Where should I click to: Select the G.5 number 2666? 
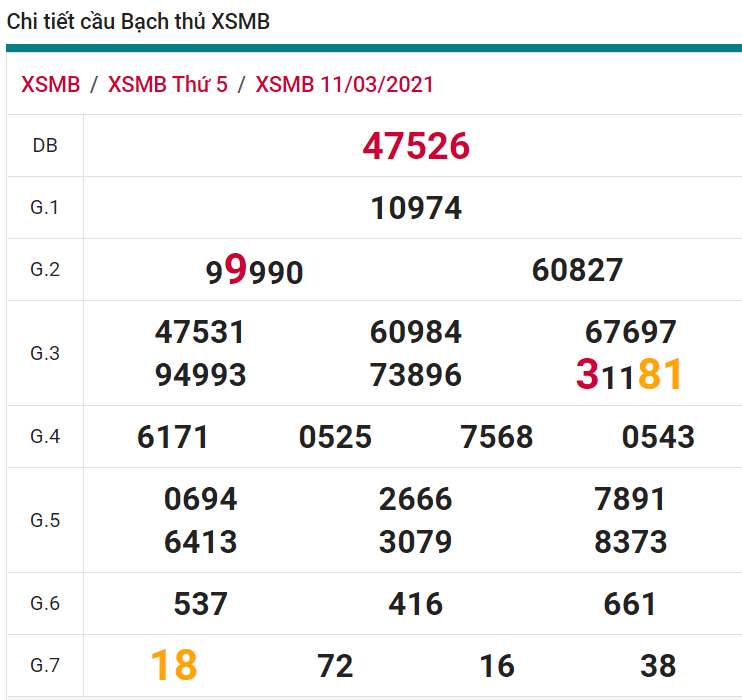416,499
